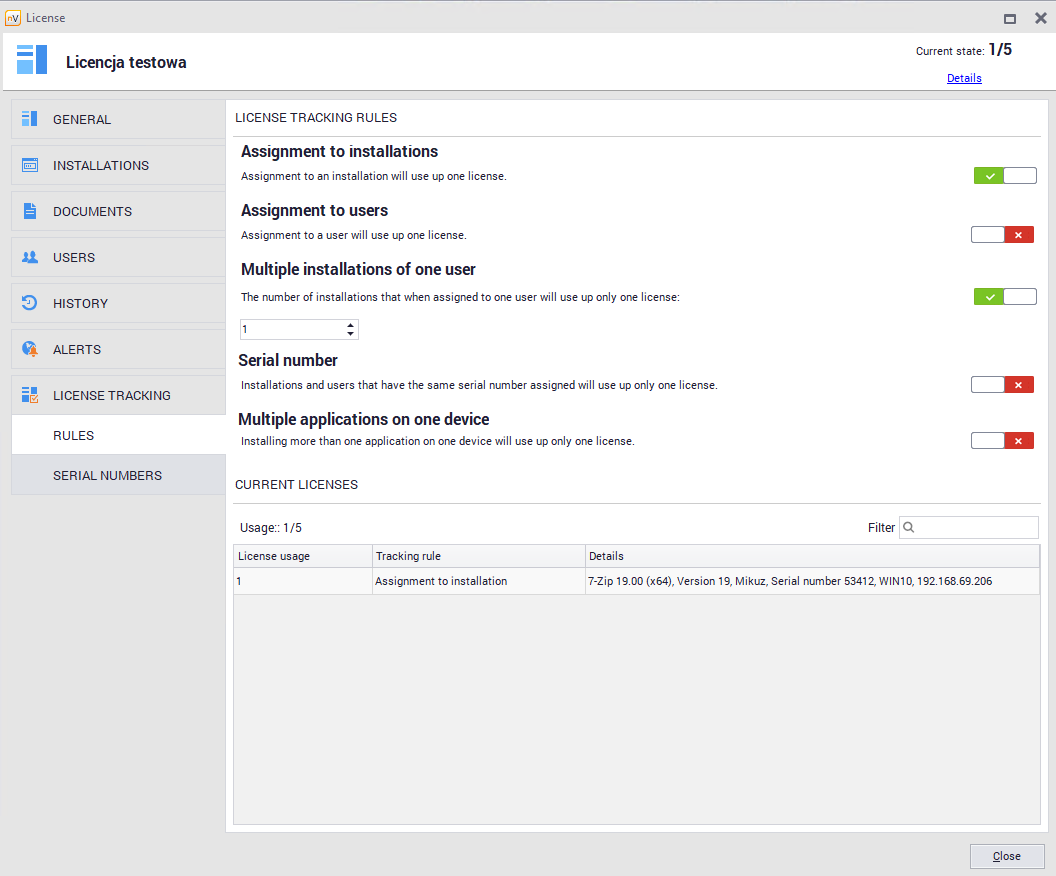Click the Alerts bell icon

[x=30, y=349]
